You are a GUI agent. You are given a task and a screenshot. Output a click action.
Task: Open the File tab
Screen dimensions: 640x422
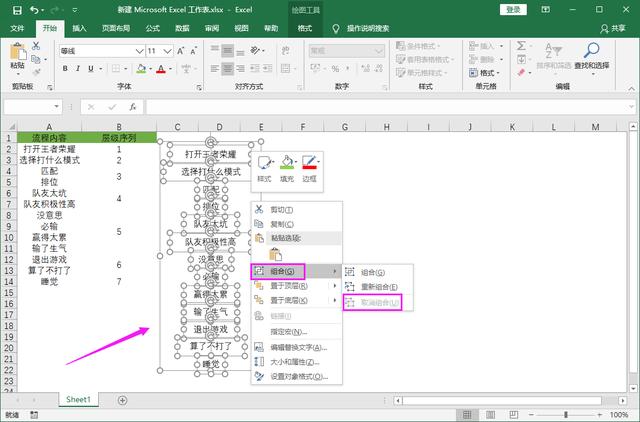click(x=17, y=29)
